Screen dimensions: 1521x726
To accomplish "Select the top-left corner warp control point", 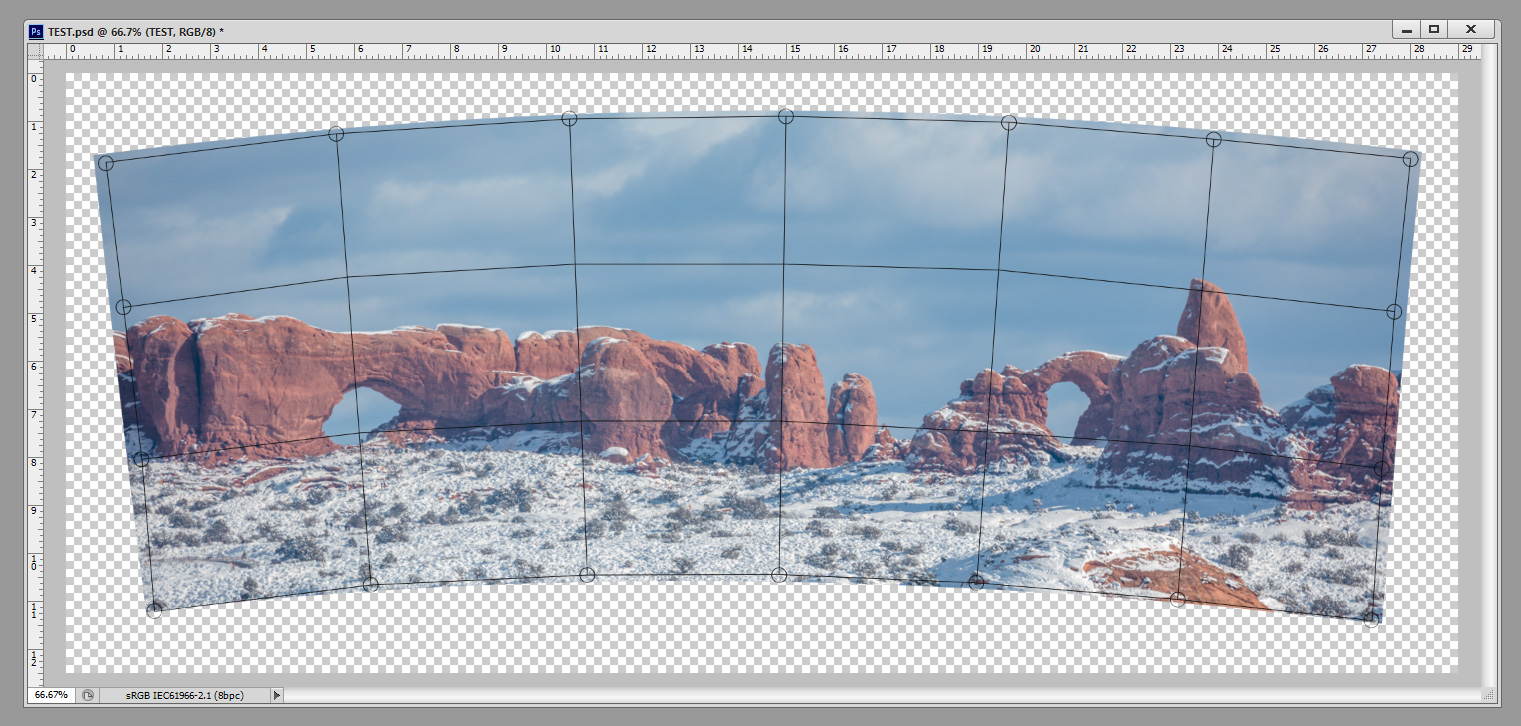I will (106, 163).
